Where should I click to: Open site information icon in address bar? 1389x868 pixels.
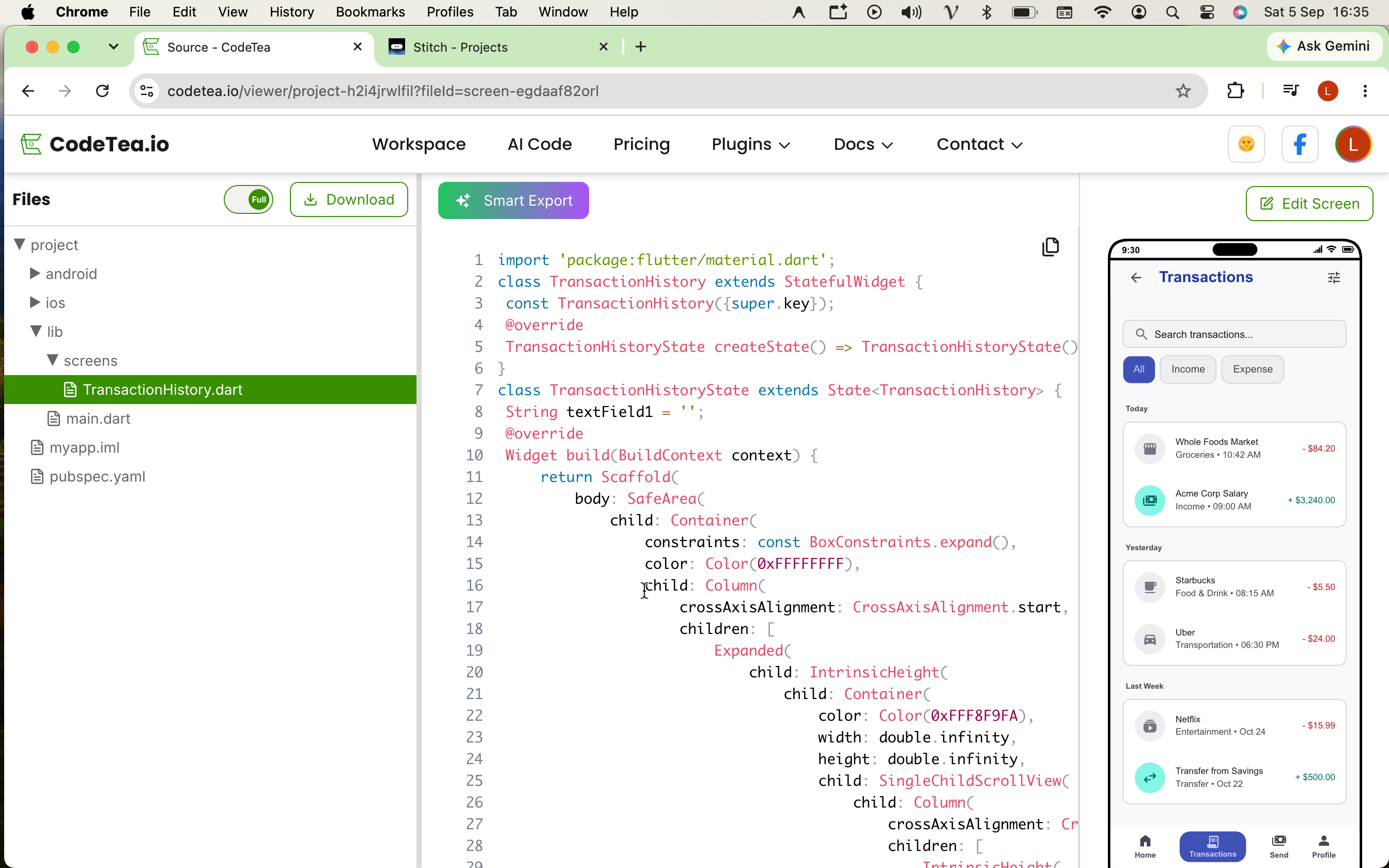click(x=147, y=91)
